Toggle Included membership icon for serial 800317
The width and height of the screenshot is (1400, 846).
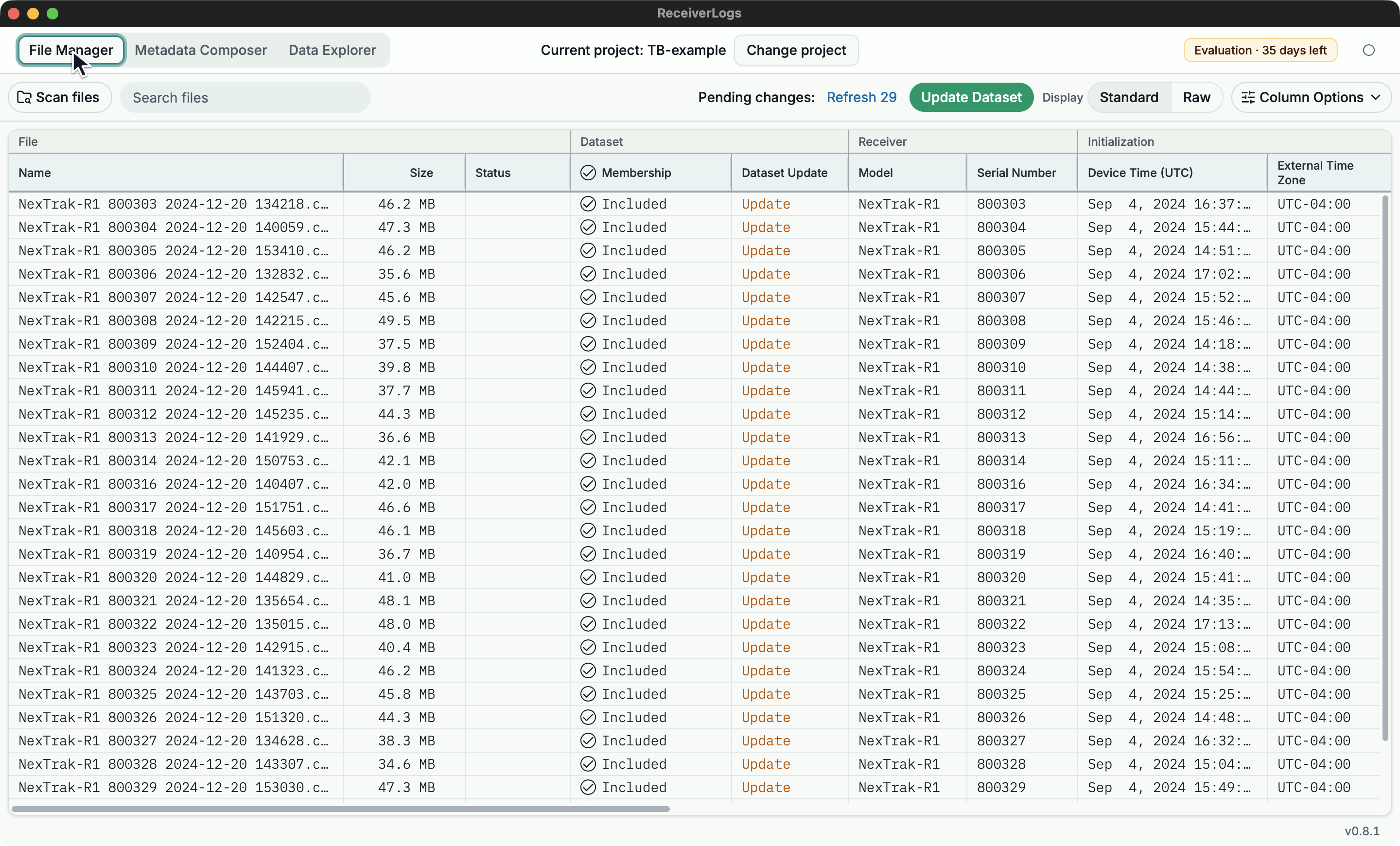point(588,508)
